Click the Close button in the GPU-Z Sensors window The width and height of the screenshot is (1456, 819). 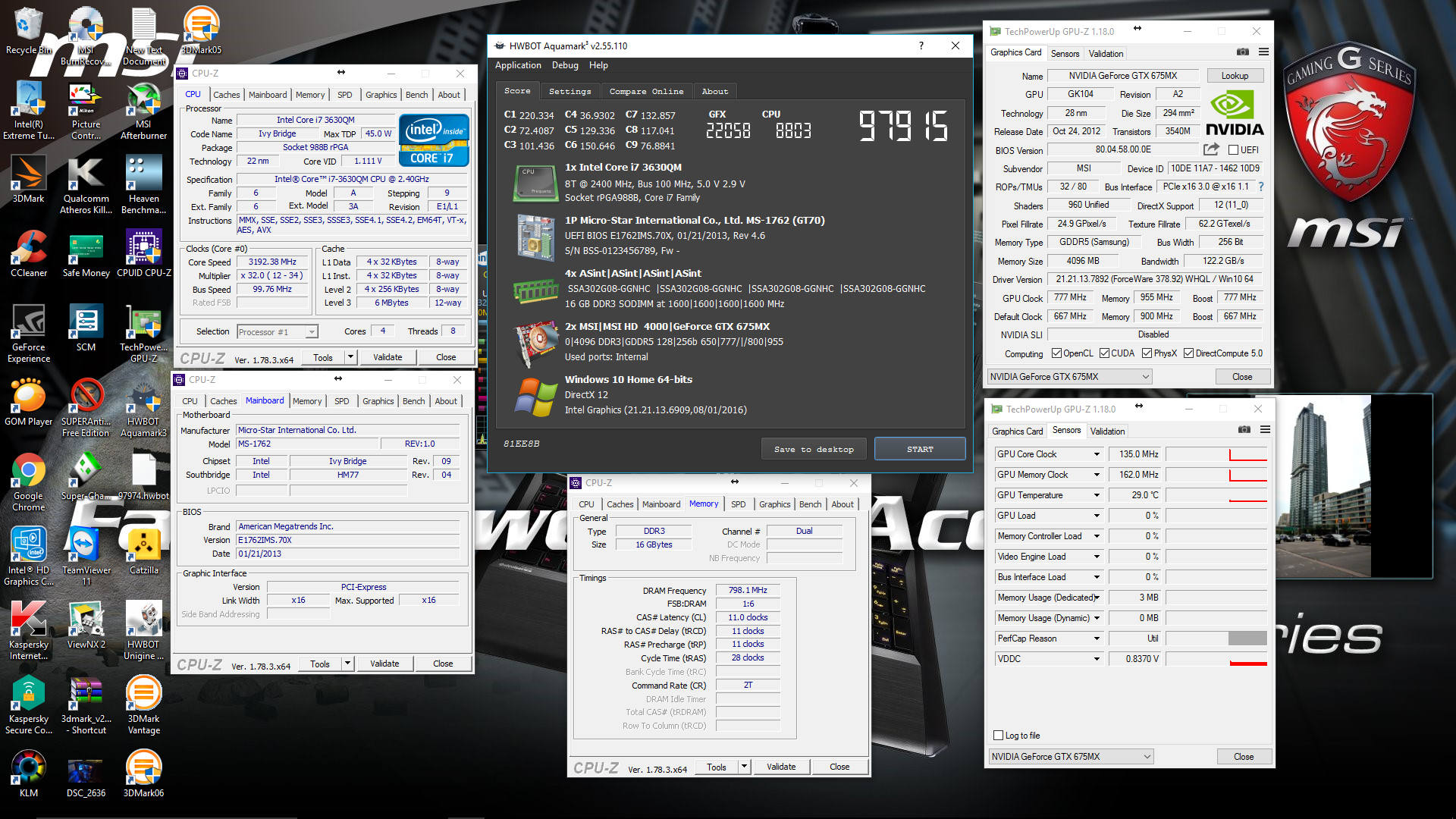click(x=1244, y=757)
